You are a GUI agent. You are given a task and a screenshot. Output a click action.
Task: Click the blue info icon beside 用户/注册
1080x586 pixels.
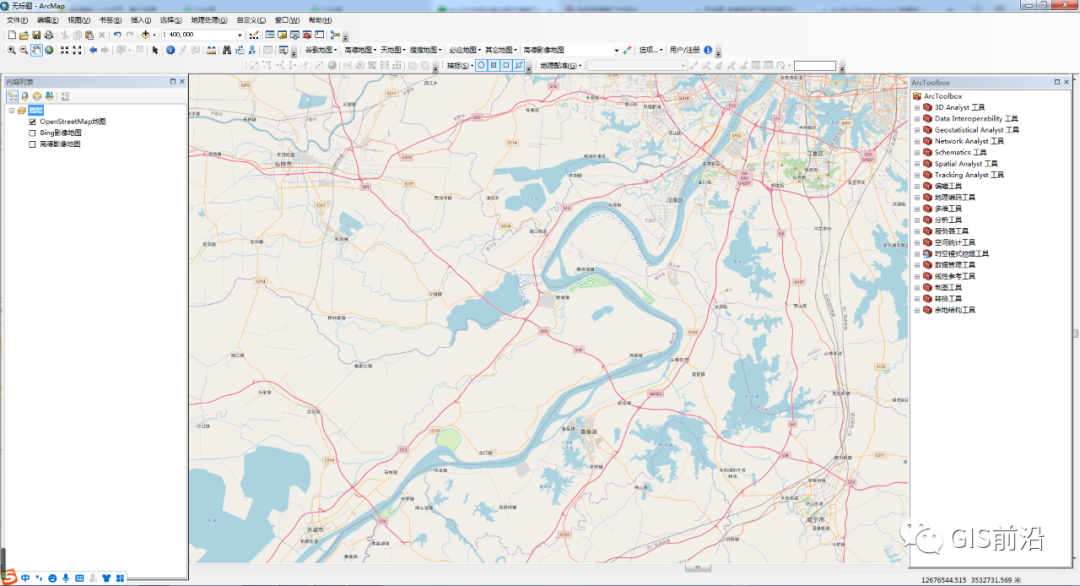click(x=707, y=50)
